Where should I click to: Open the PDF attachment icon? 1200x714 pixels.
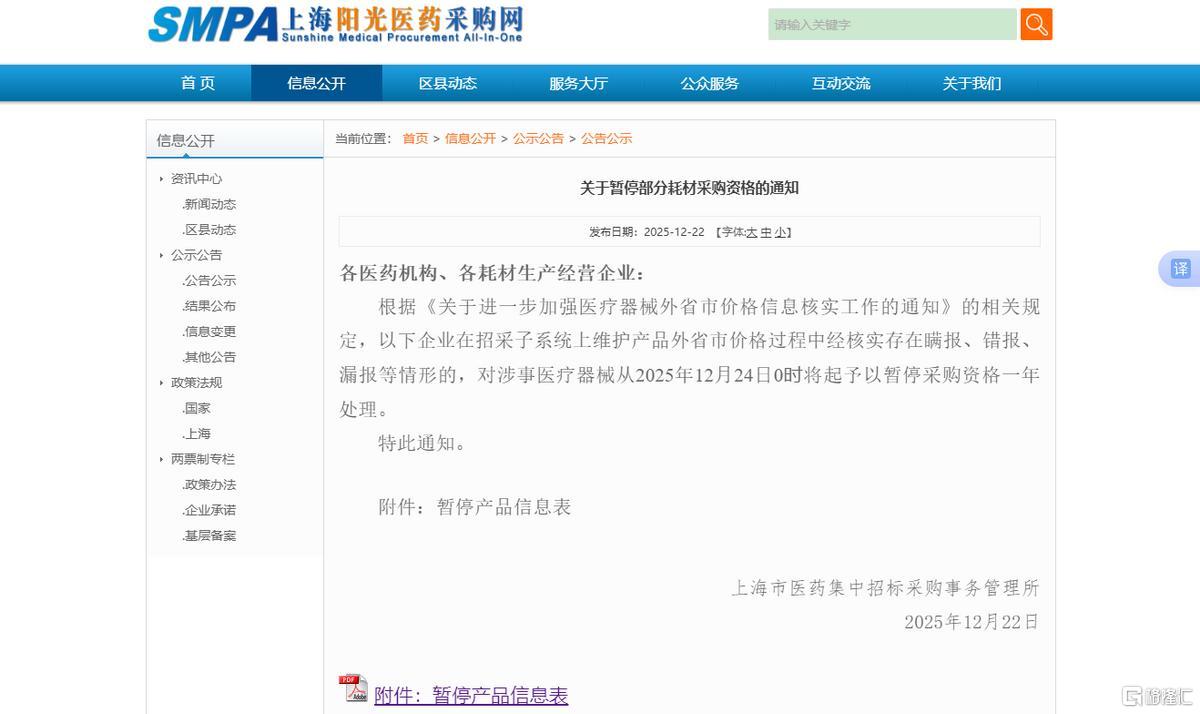coord(353,688)
